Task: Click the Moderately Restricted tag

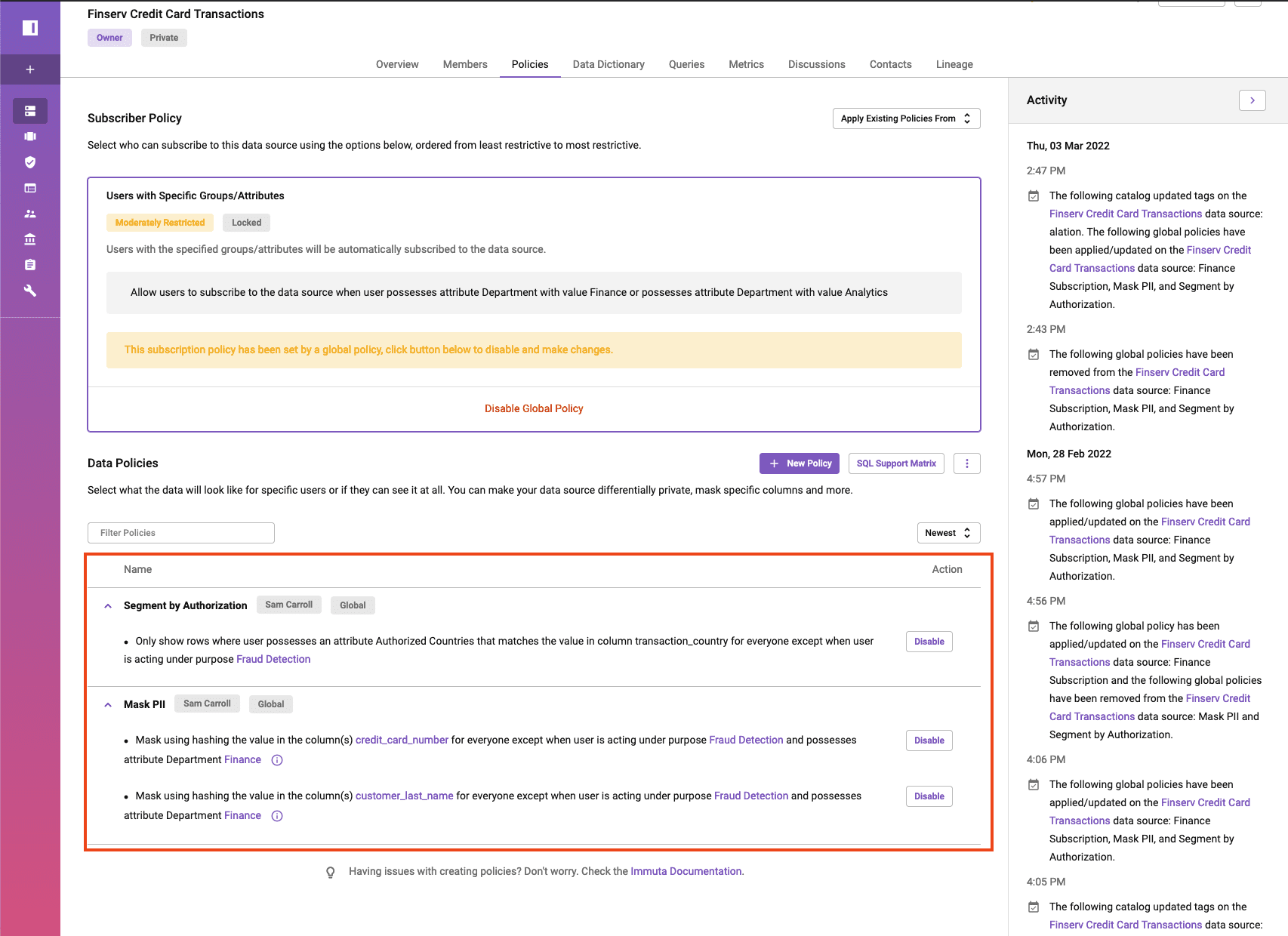Action: 160,223
